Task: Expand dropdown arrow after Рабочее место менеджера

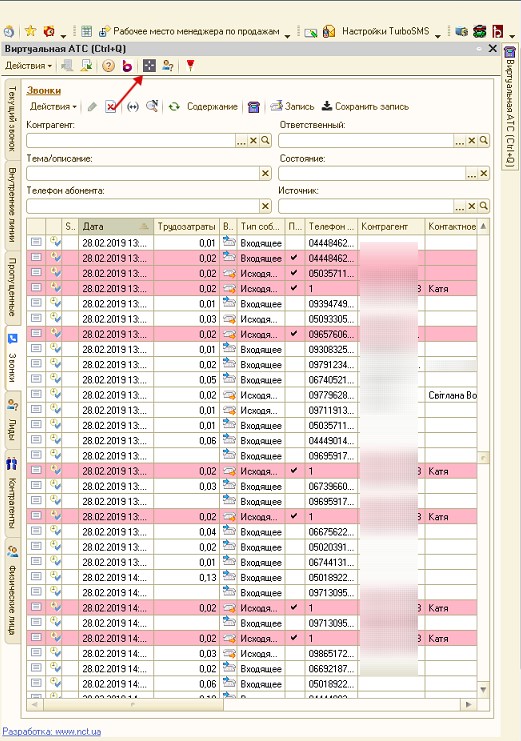Action: [x=287, y=35]
